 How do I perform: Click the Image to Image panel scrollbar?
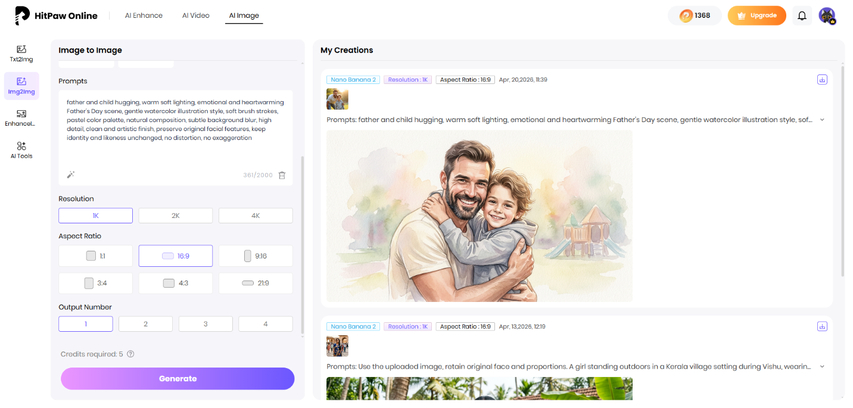pyautogui.click(x=303, y=245)
